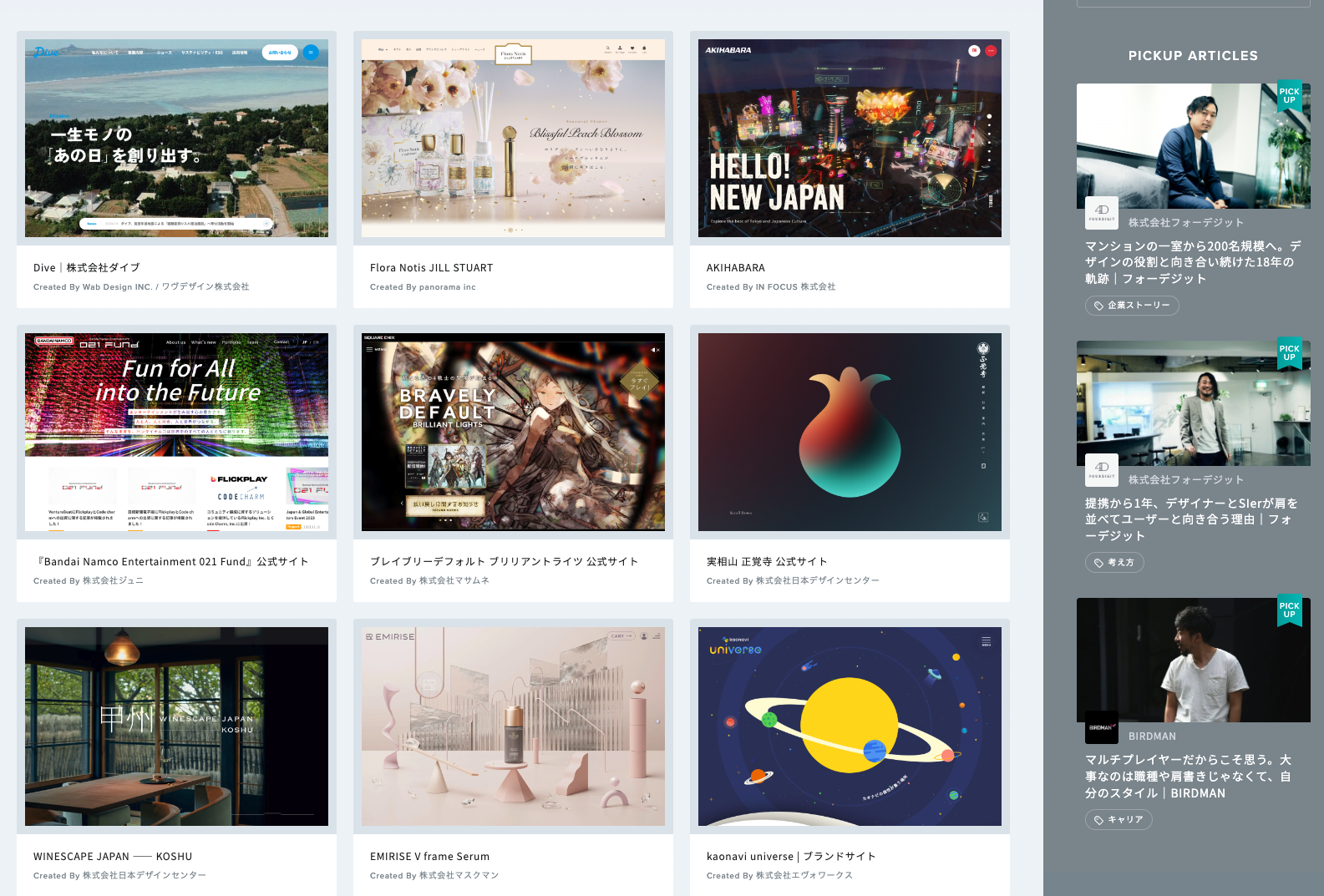Viewport: 1324px width, 896px height.
Task: Click the '実相山 正覚寺 公式サイト' title
Action: [x=767, y=562]
